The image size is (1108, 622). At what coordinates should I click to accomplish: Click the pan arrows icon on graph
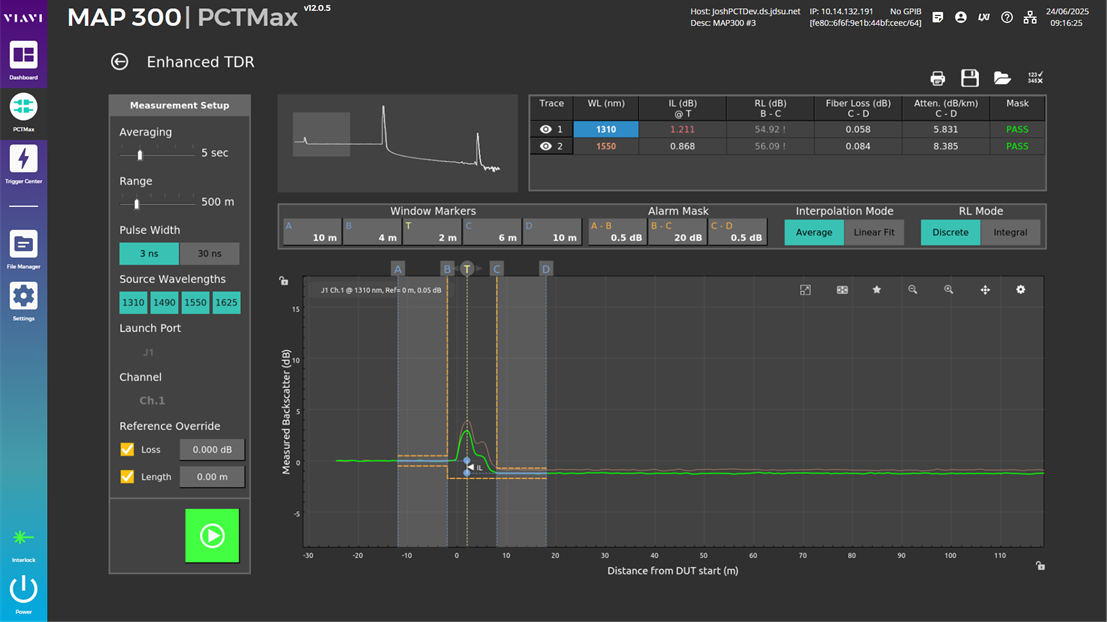[985, 290]
